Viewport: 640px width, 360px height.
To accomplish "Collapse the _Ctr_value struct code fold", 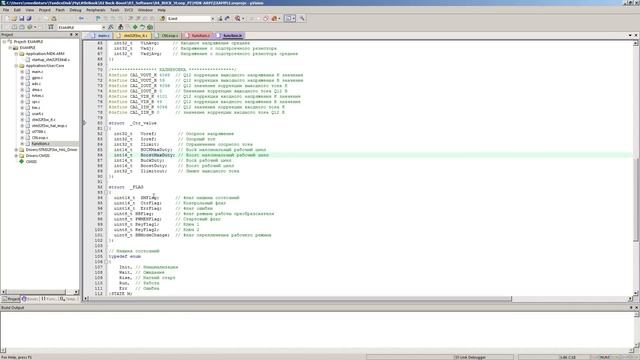I will click(106, 128).
